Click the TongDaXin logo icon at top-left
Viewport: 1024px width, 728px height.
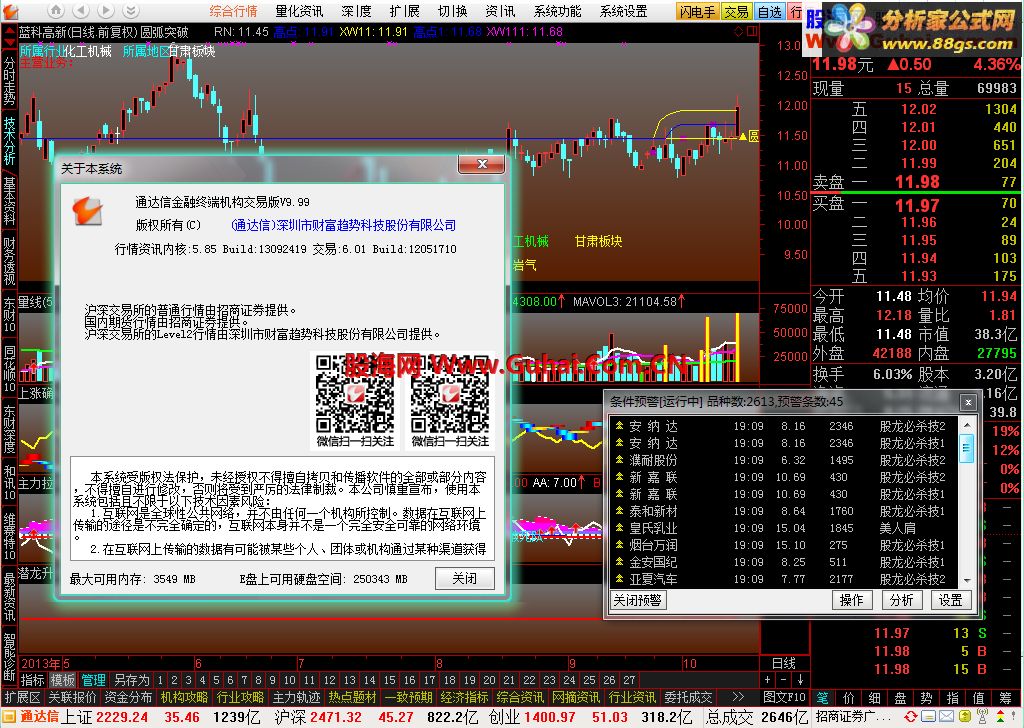click(x=10, y=11)
